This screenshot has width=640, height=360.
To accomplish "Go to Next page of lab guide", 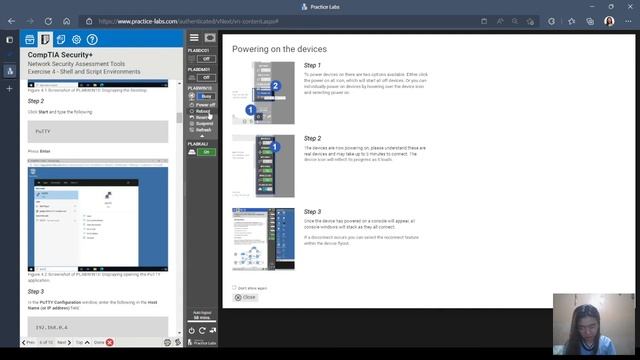I will [64, 342].
